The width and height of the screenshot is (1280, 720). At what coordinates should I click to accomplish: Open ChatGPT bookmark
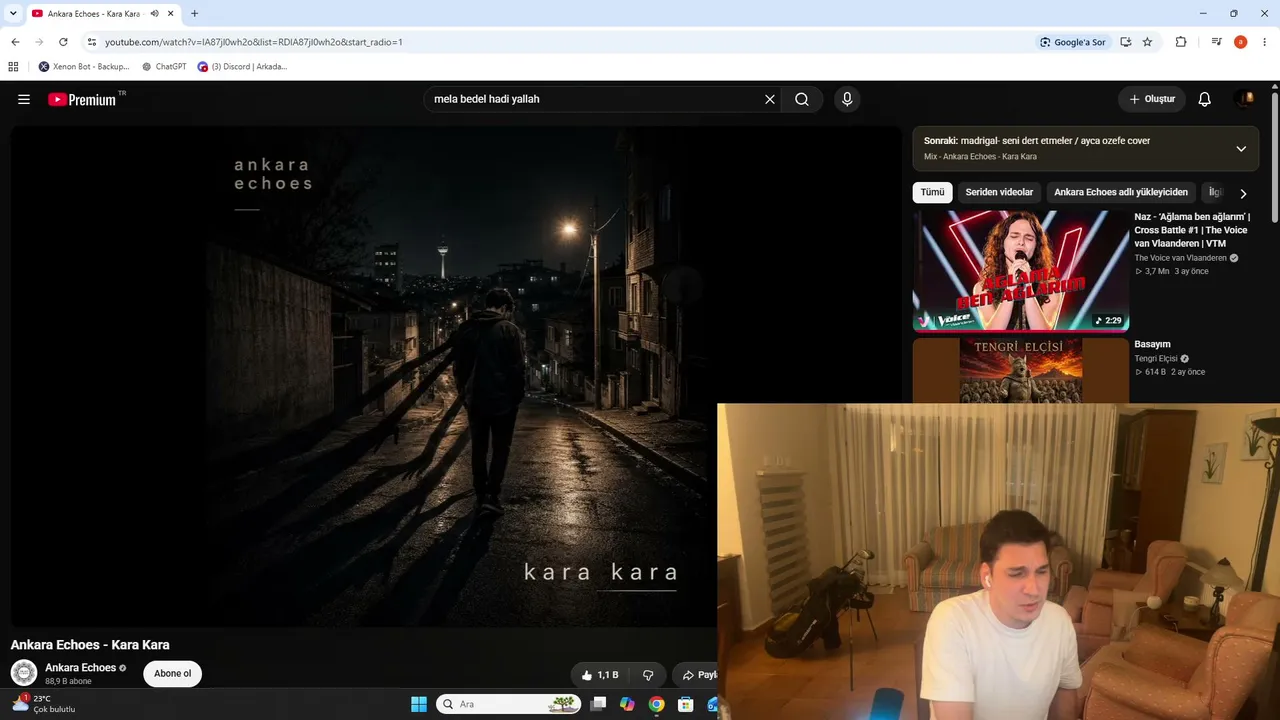pos(164,67)
